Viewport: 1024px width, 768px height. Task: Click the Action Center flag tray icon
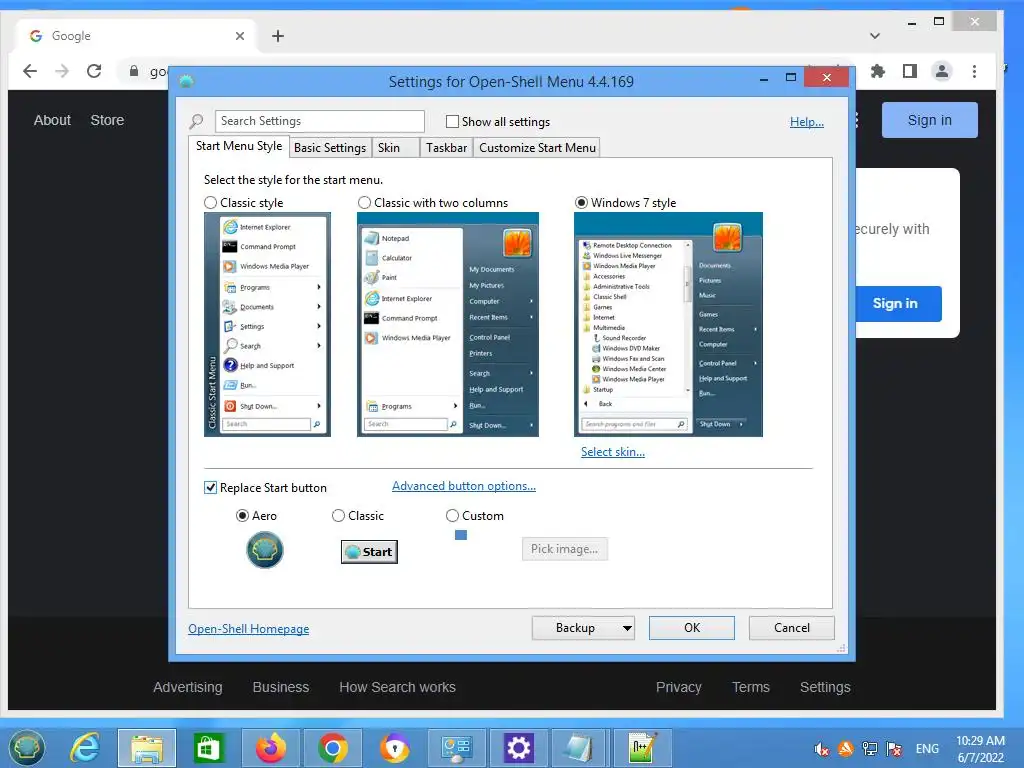894,749
